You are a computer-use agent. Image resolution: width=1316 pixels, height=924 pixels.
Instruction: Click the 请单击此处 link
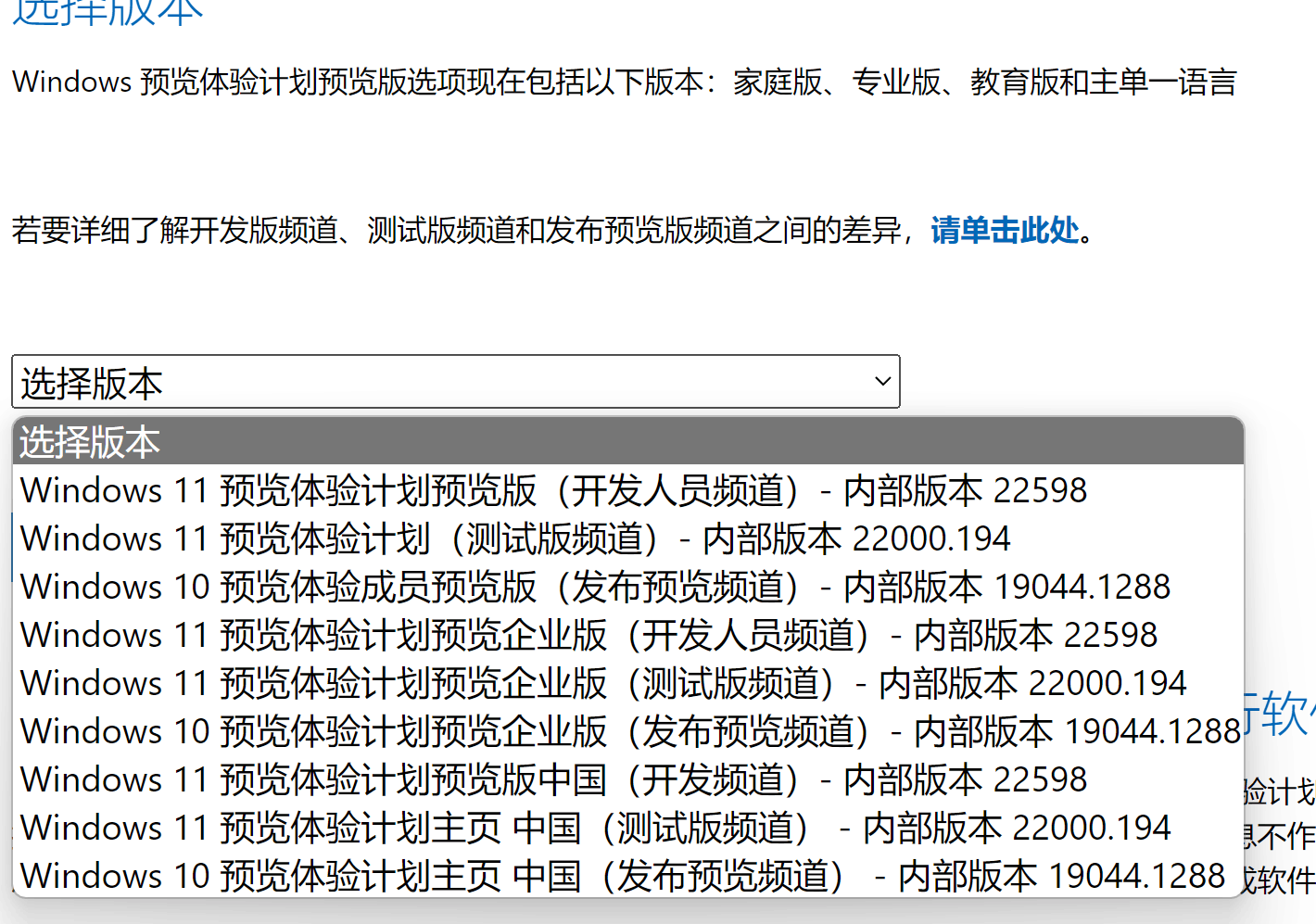coord(1006,230)
